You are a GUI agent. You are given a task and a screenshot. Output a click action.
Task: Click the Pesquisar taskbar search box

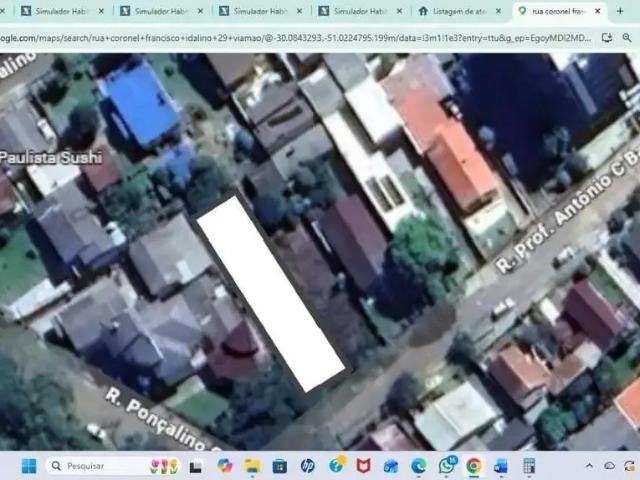(x=114, y=466)
